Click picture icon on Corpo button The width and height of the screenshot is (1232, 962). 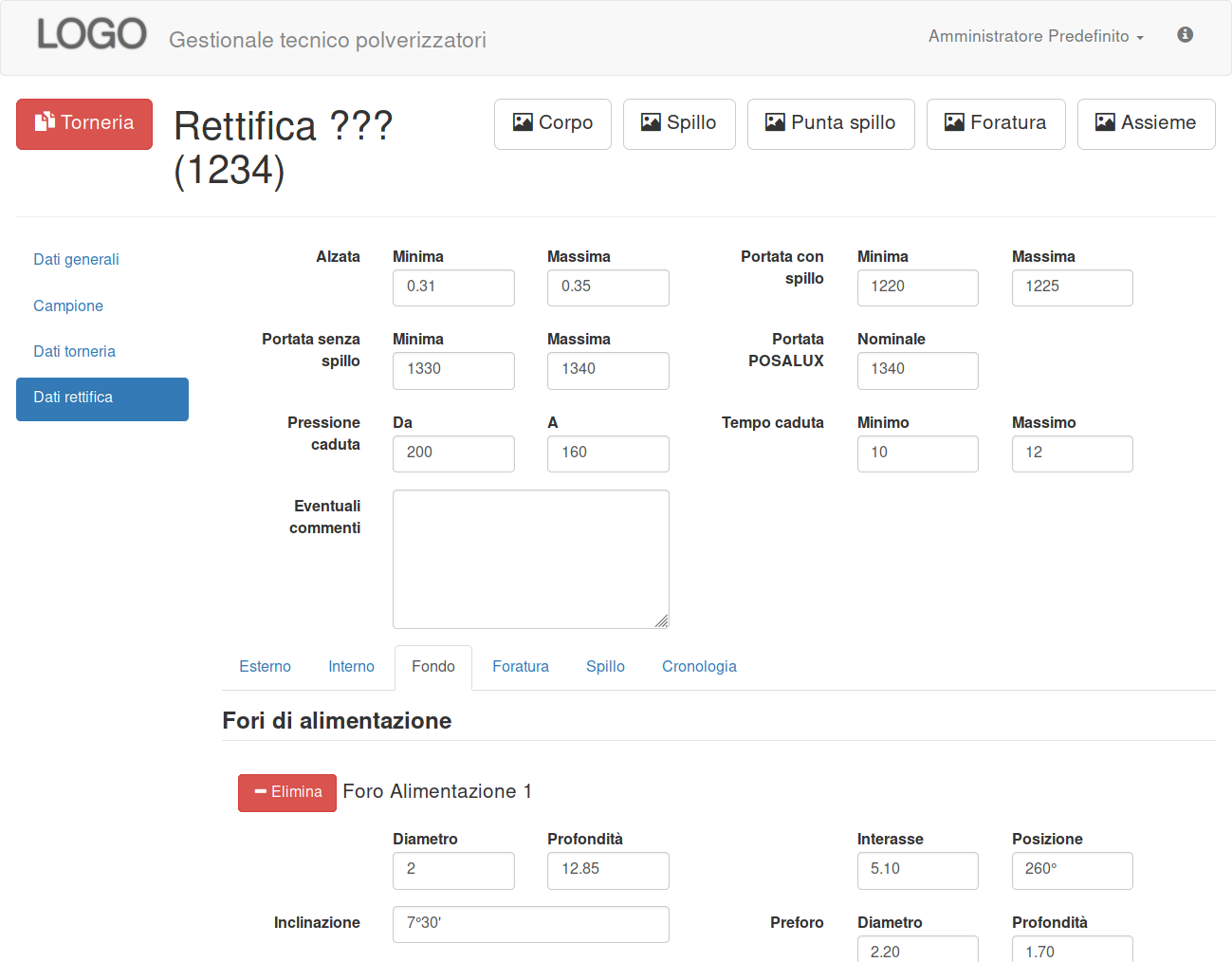[x=523, y=122]
